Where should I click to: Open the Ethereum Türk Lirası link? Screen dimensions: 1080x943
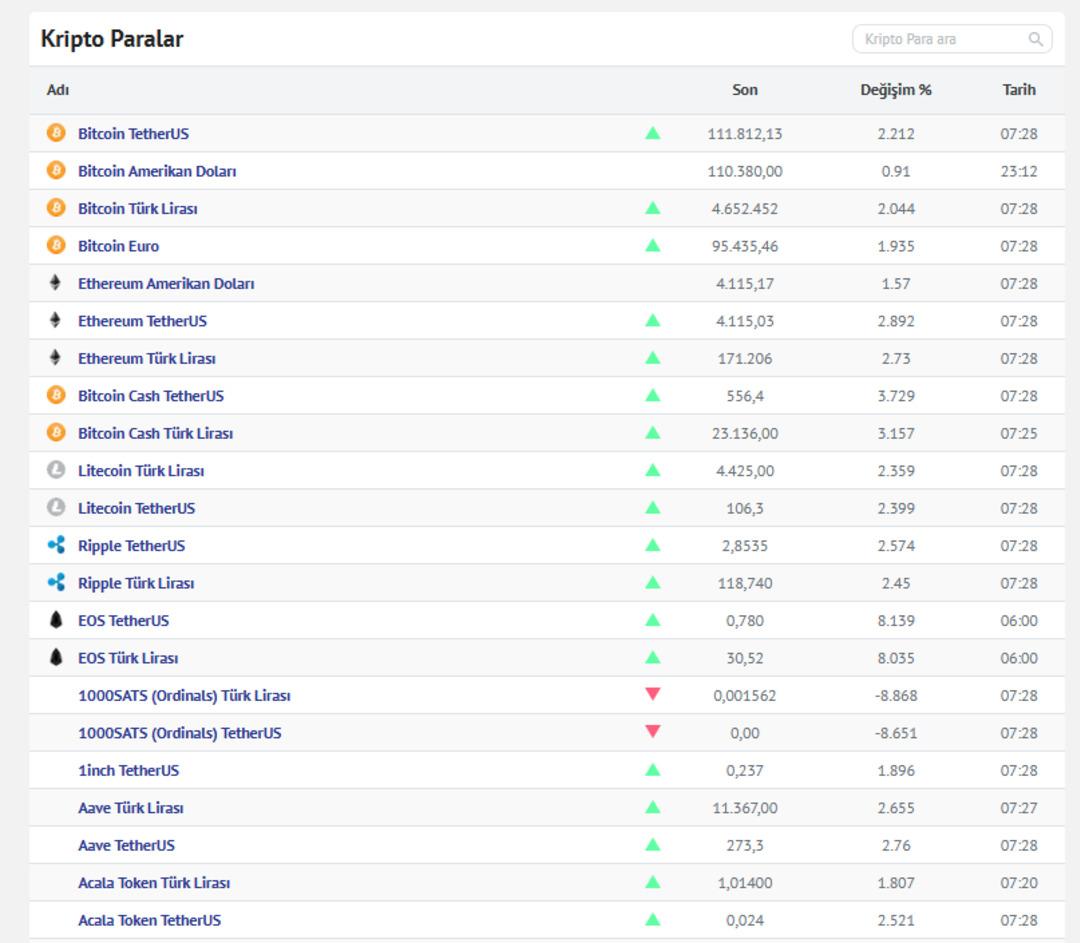pyautogui.click(x=147, y=358)
